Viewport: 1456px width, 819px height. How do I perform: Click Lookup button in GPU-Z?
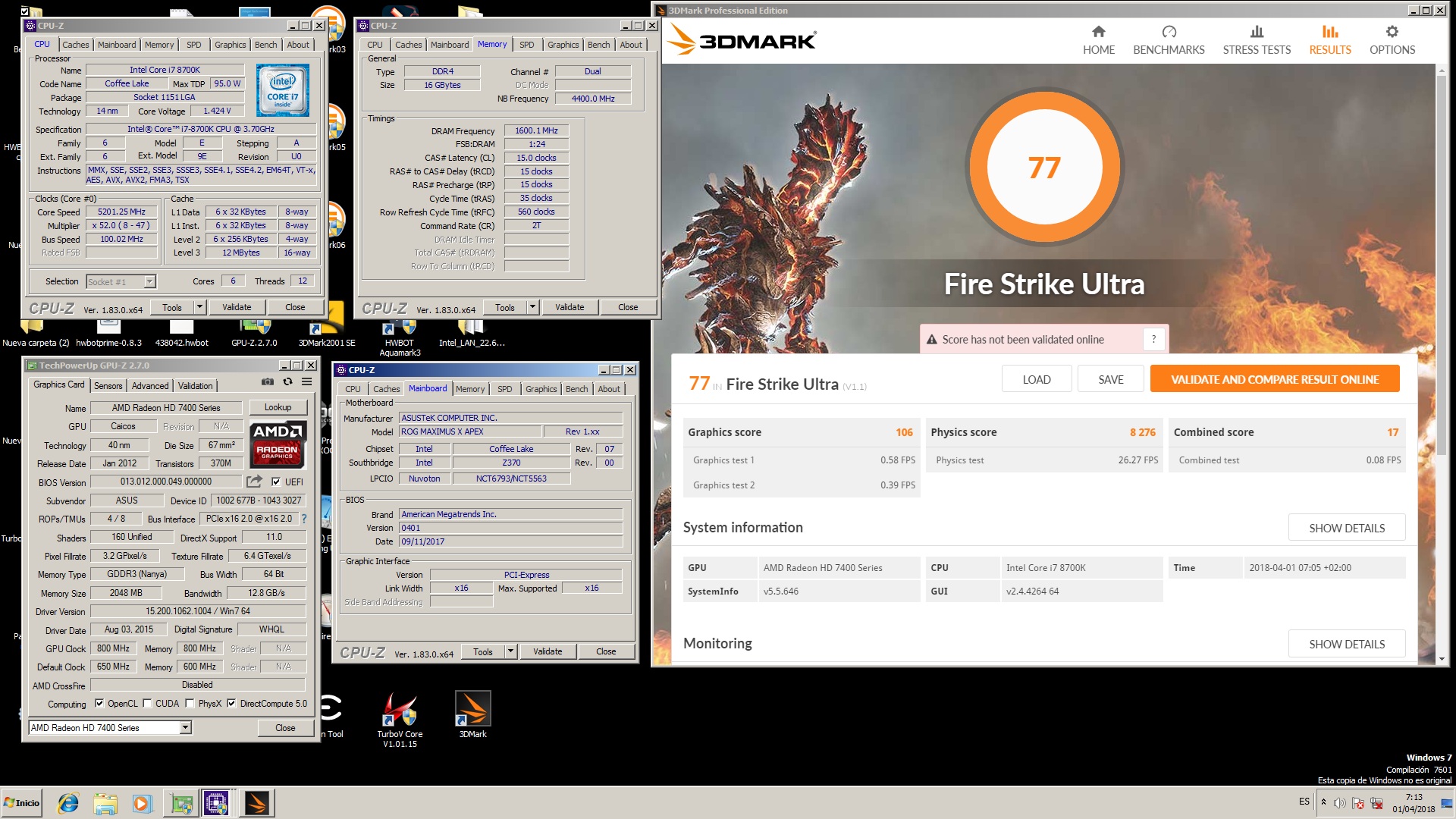(x=278, y=408)
